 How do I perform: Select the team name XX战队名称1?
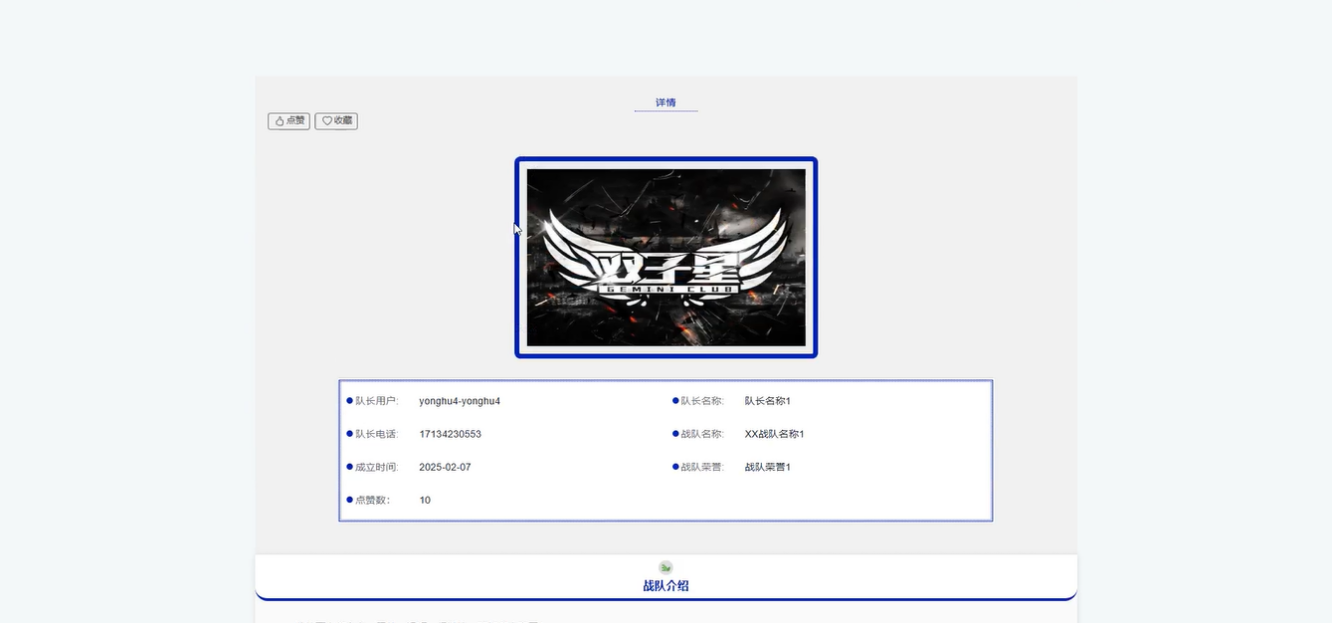click(x=775, y=434)
